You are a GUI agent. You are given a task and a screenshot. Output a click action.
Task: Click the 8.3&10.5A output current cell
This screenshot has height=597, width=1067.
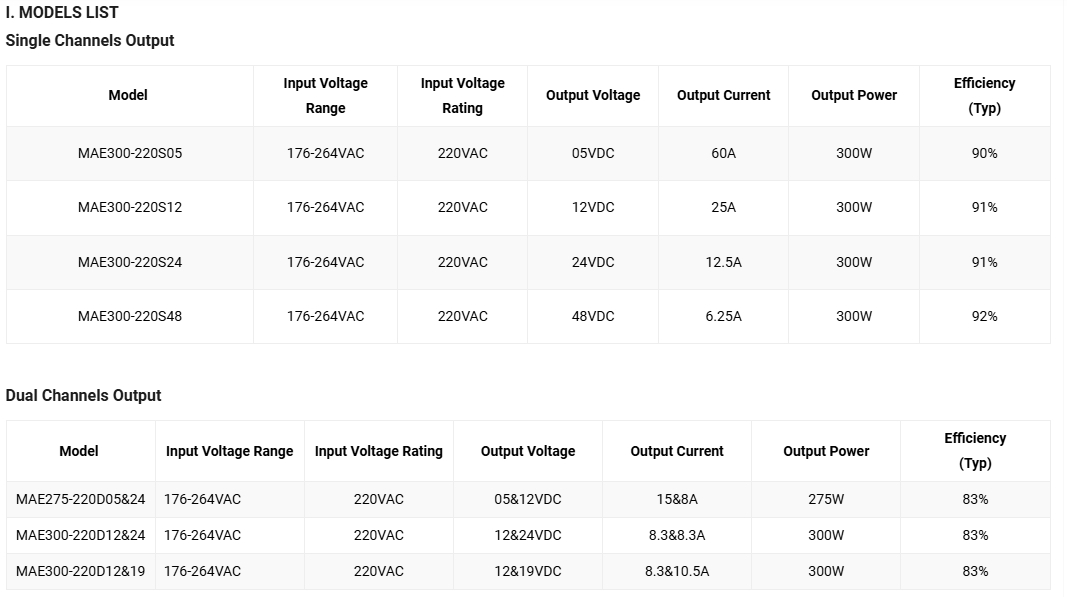(676, 571)
